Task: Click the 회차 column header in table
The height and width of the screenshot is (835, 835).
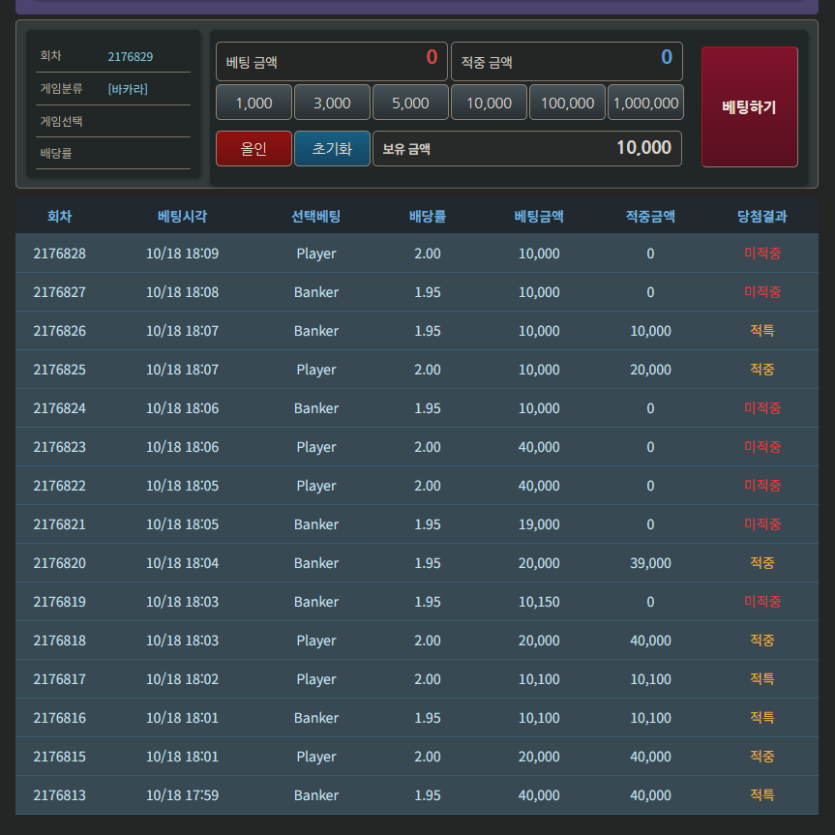Action: click(x=60, y=216)
